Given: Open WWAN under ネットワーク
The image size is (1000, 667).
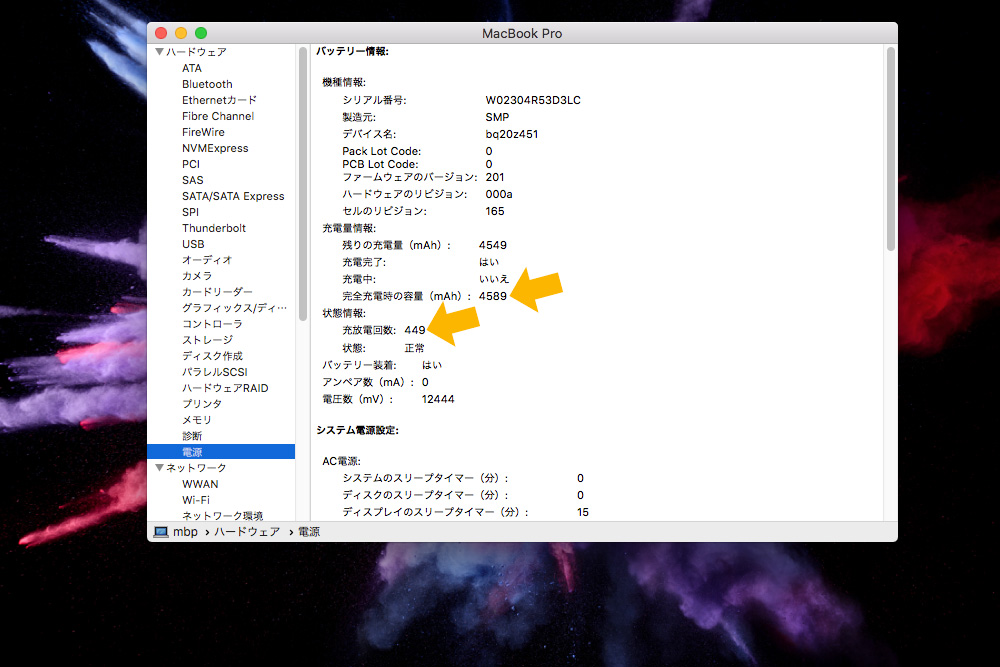Looking at the screenshot, I should pyautogui.click(x=200, y=484).
